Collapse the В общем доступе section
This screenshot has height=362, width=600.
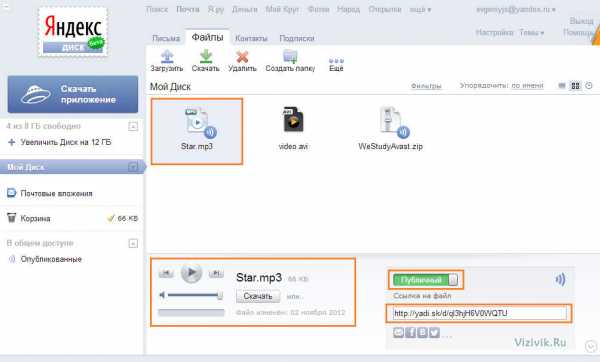[x=133, y=243]
